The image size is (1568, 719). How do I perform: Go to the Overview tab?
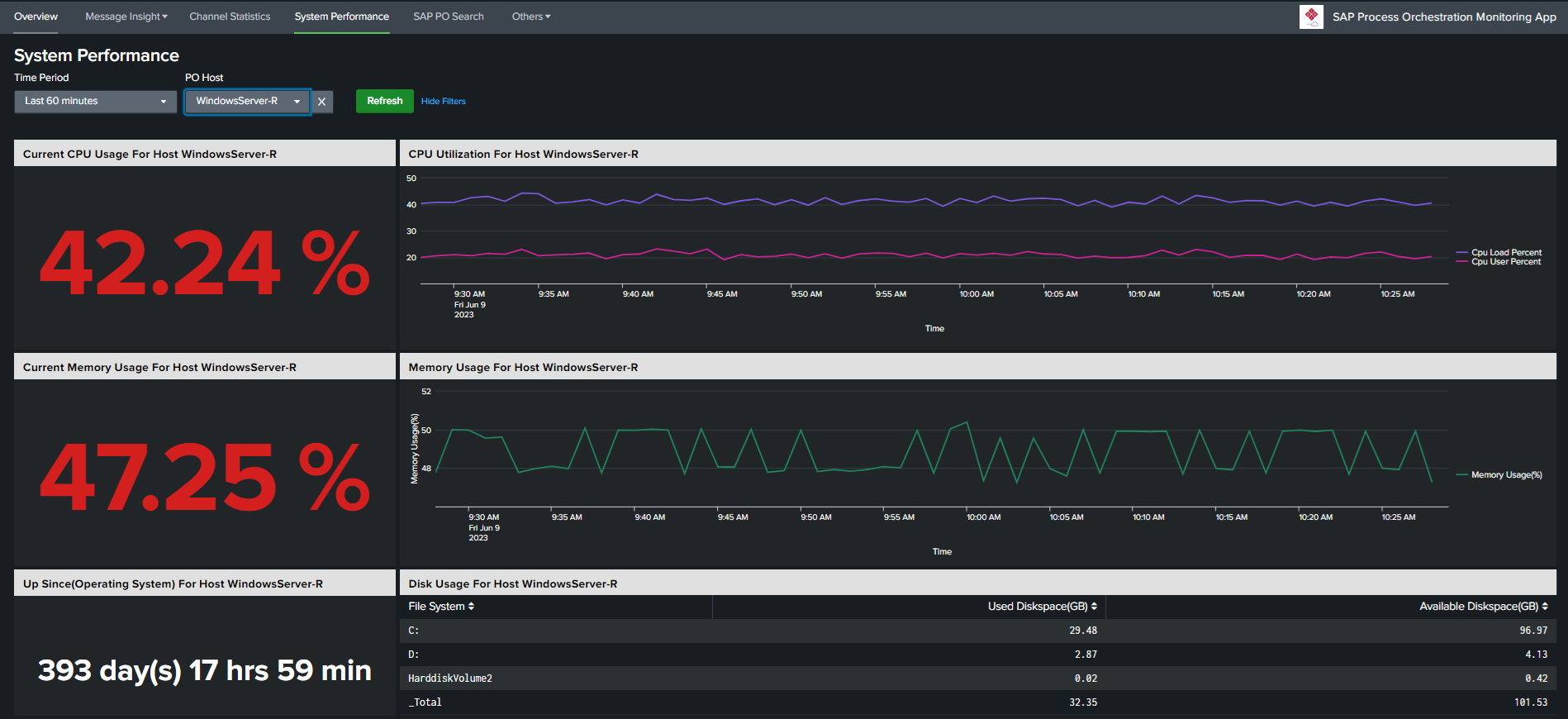tap(36, 17)
